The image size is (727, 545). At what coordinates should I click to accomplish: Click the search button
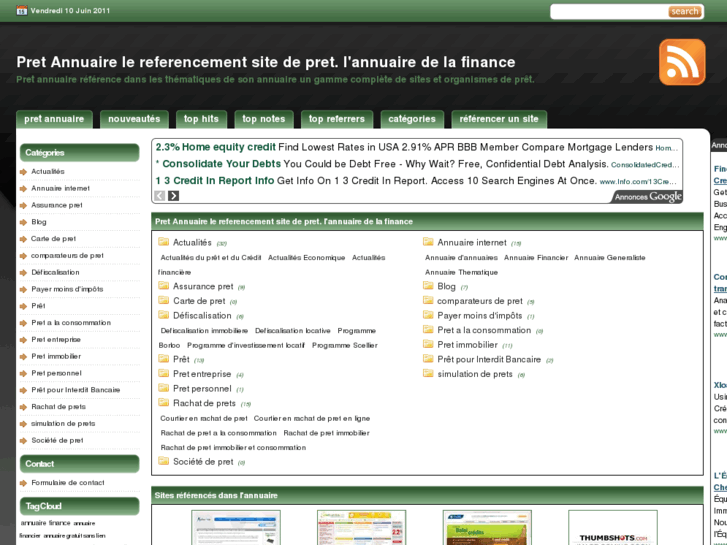click(x=684, y=12)
